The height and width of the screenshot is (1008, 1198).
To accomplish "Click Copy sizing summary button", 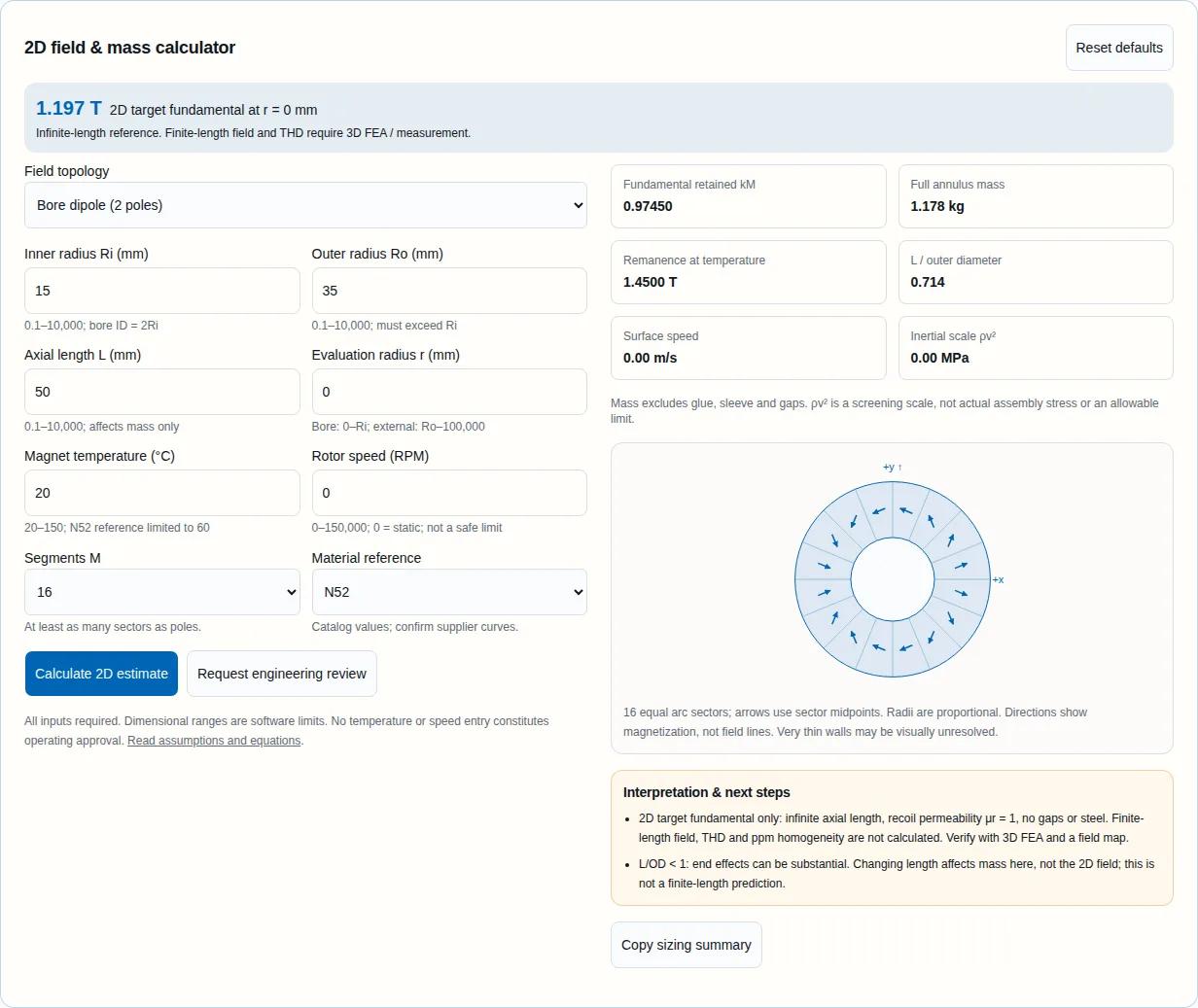I will tap(687, 945).
